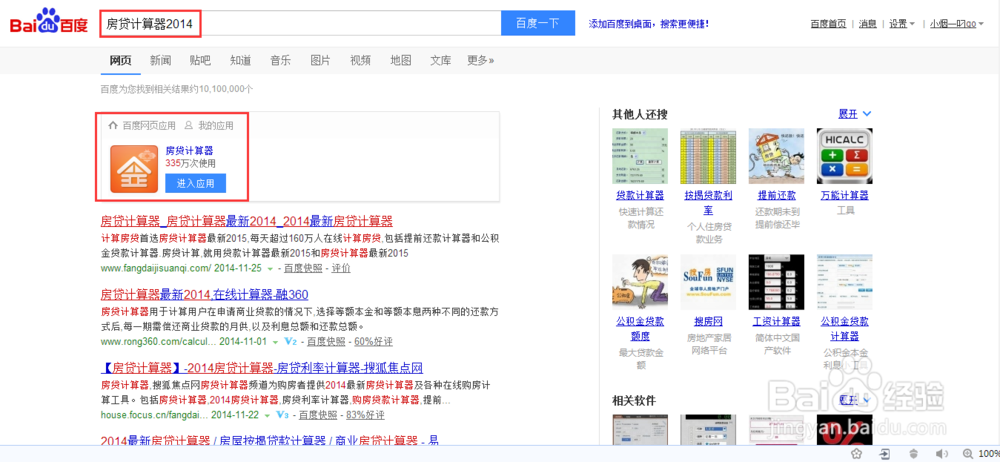Click the 提前还款 cartoon thumbnail
This screenshot has width=1000, height=462.
click(776, 156)
